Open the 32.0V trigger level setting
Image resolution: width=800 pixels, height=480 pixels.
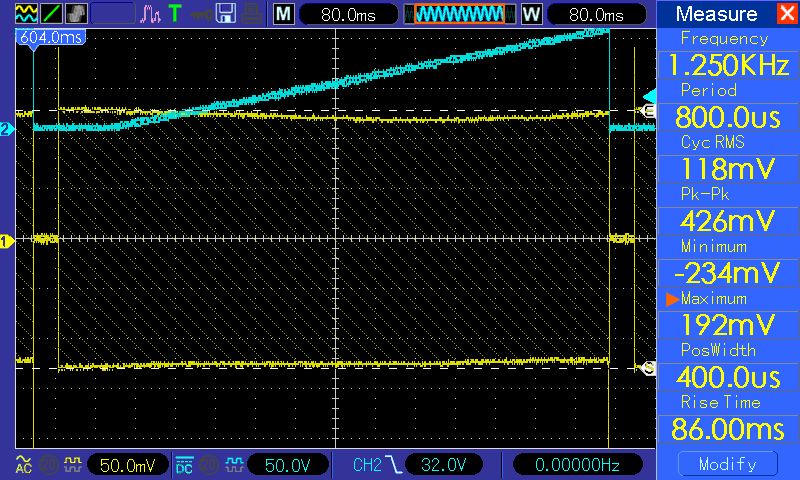(444, 464)
